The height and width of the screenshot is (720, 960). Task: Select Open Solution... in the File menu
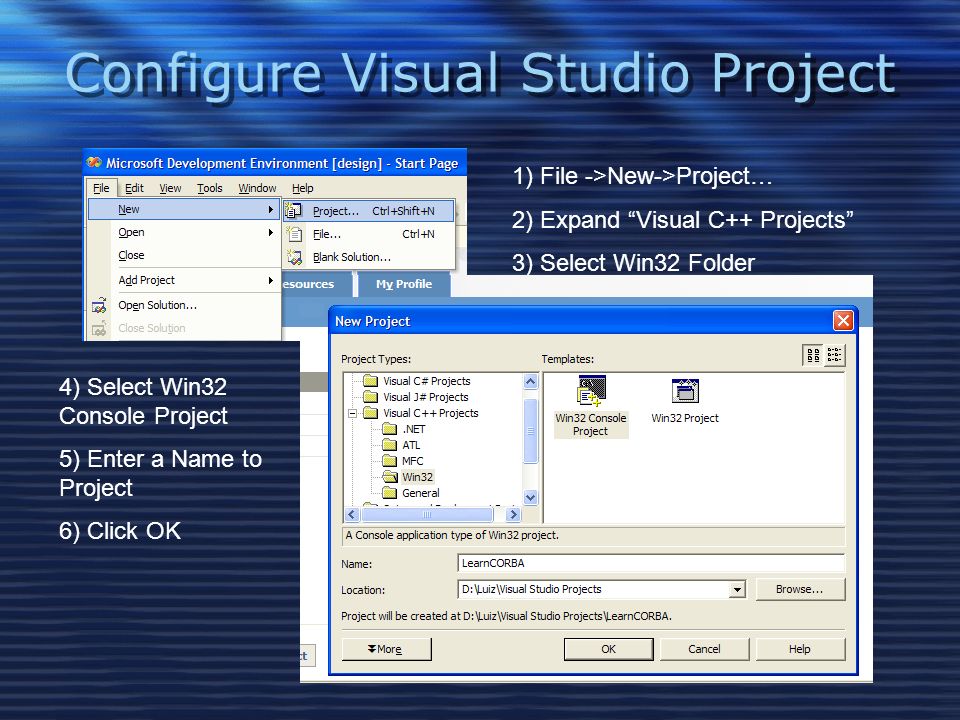point(184,305)
